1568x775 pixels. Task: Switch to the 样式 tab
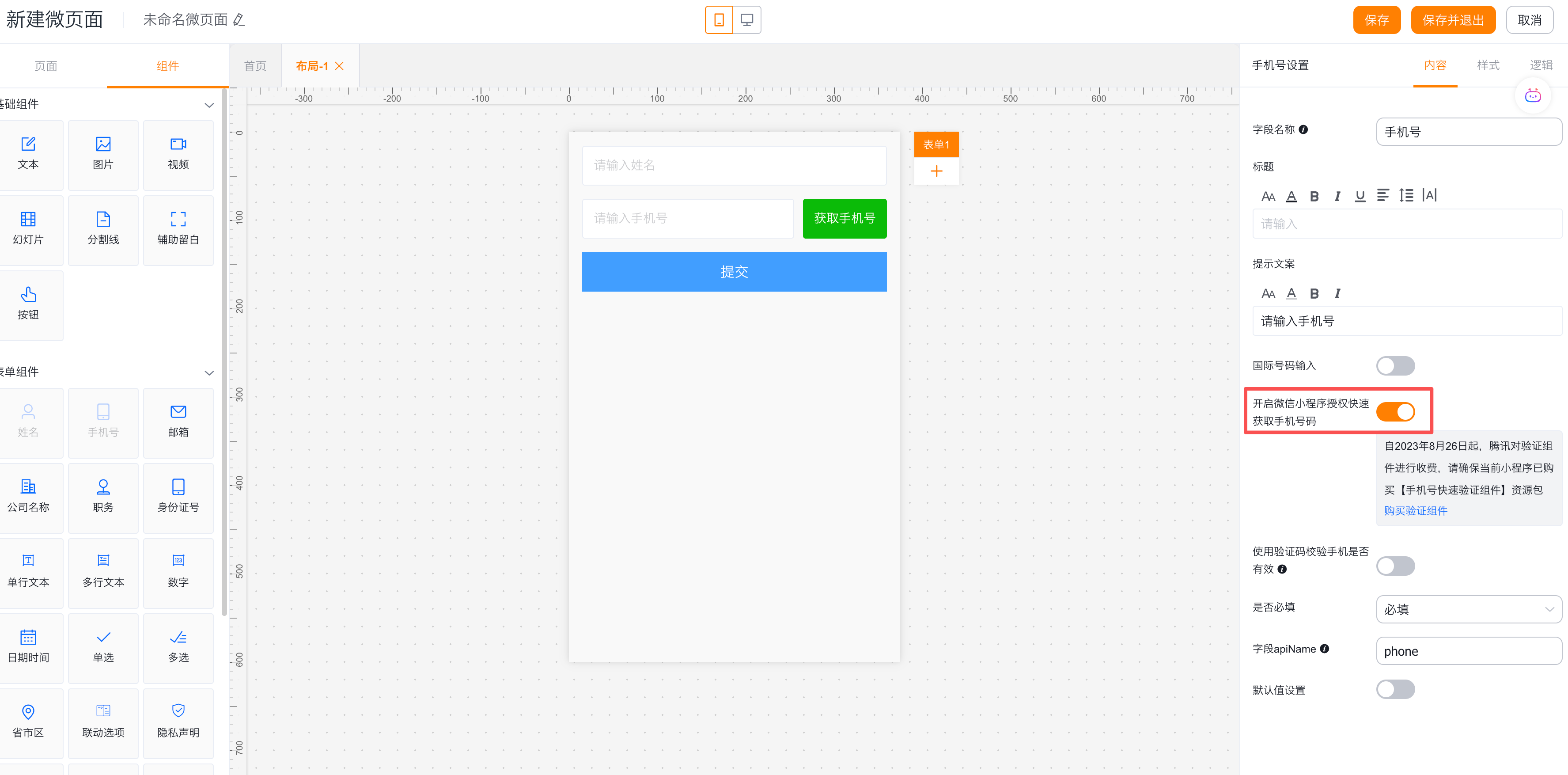(x=1488, y=65)
